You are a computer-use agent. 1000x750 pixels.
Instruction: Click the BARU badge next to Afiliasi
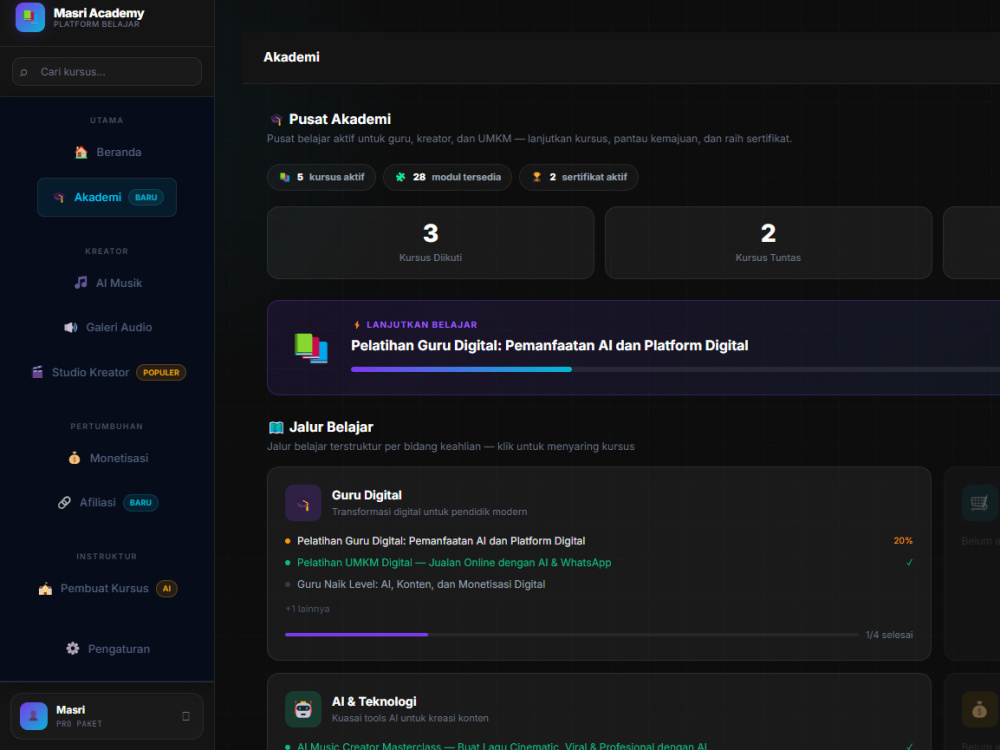click(141, 503)
